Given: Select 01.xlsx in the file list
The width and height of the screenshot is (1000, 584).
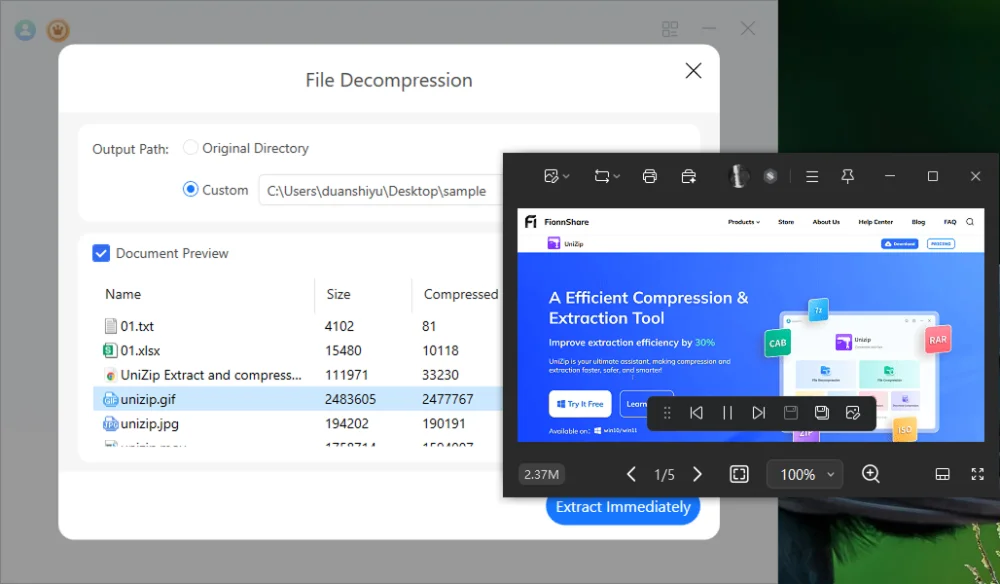Looking at the screenshot, I should click(x=140, y=351).
